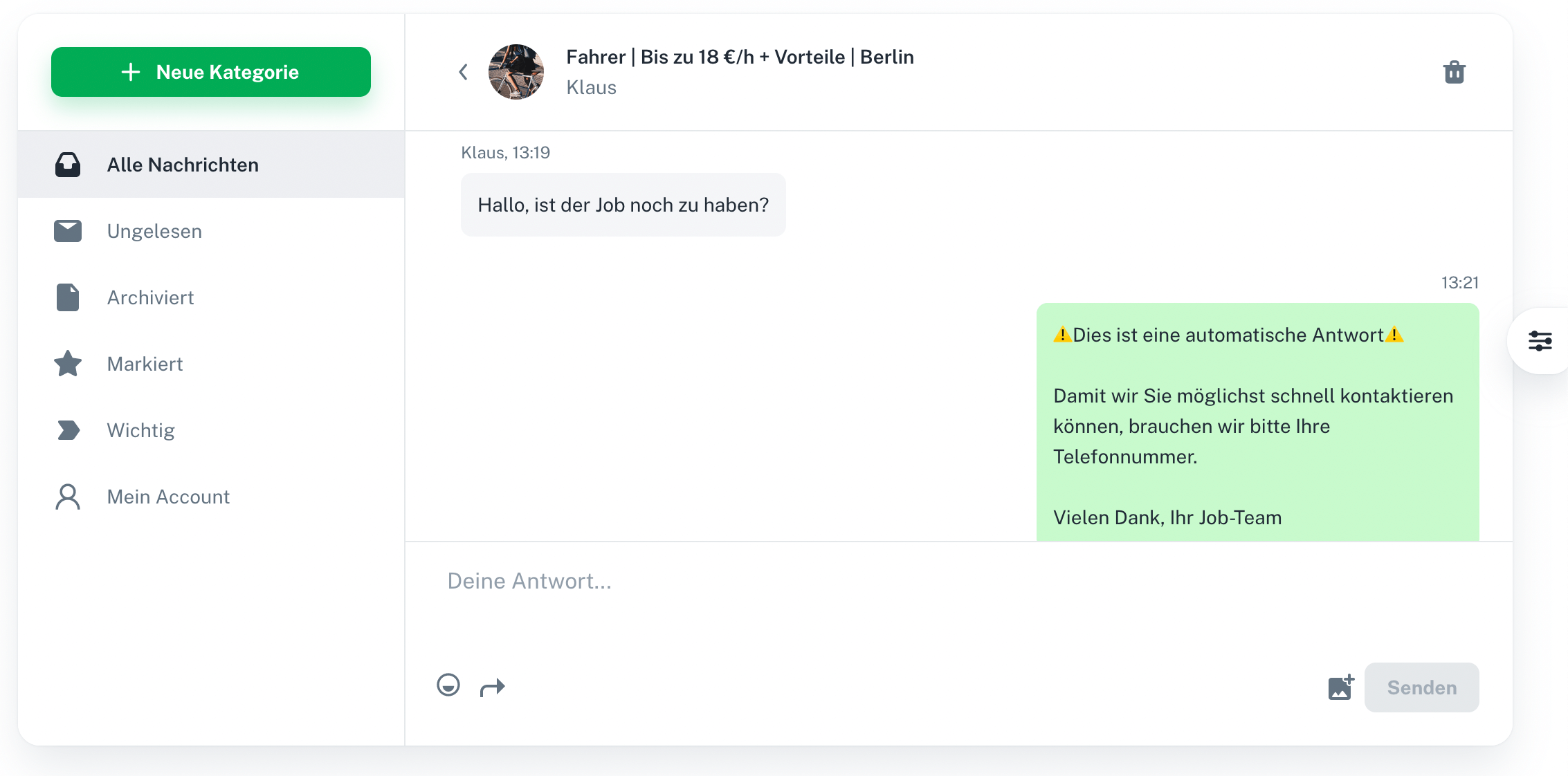Open the emoji picker icon
1568x776 pixels.
coord(448,685)
